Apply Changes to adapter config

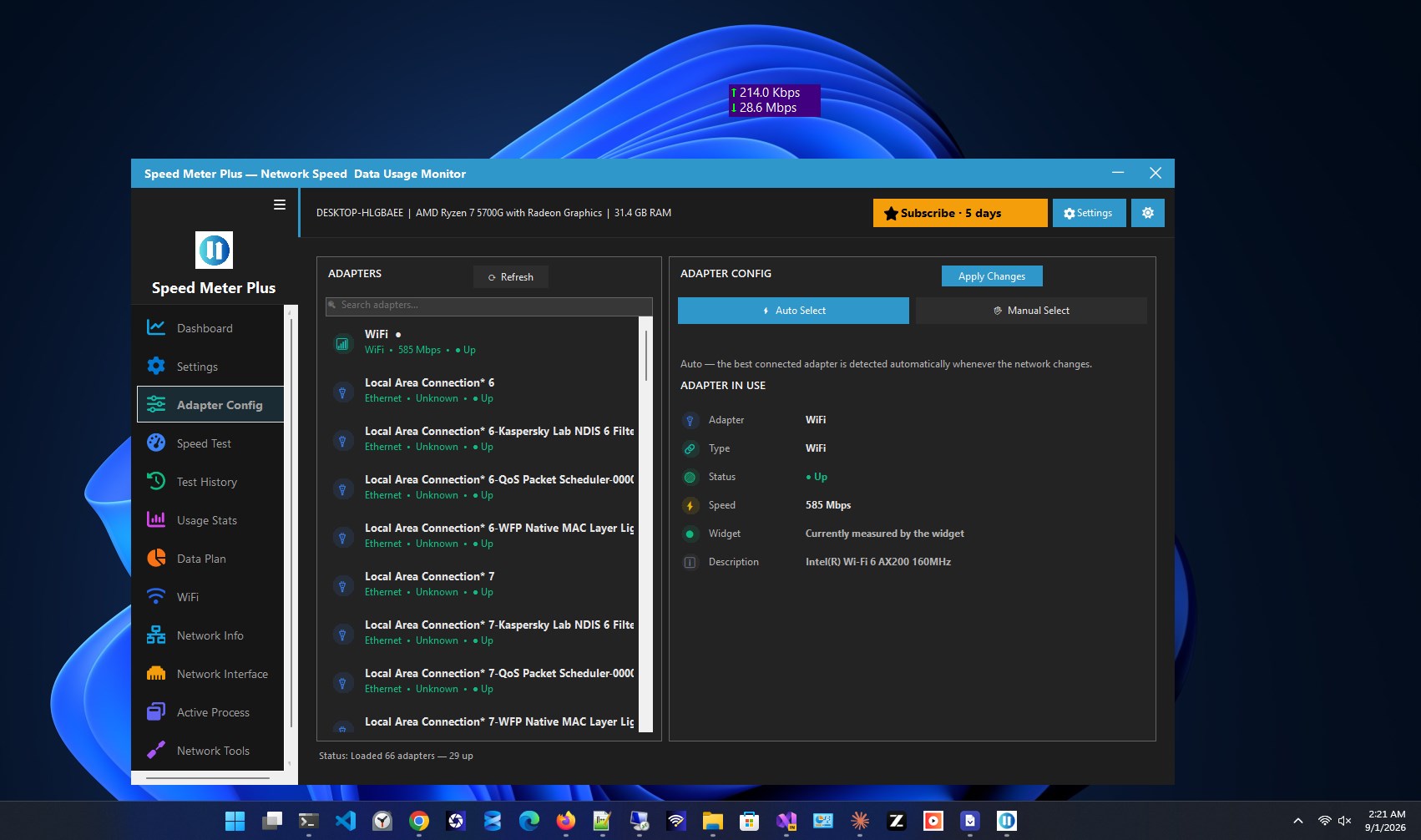pos(992,276)
